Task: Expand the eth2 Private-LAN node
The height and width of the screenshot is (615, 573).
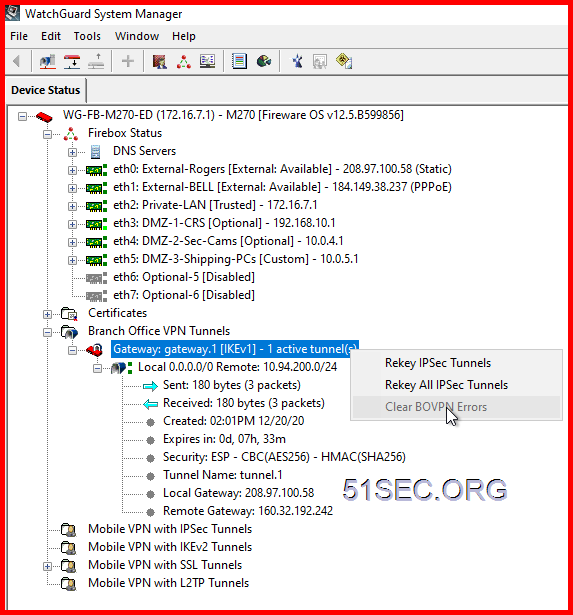Action: tap(72, 206)
